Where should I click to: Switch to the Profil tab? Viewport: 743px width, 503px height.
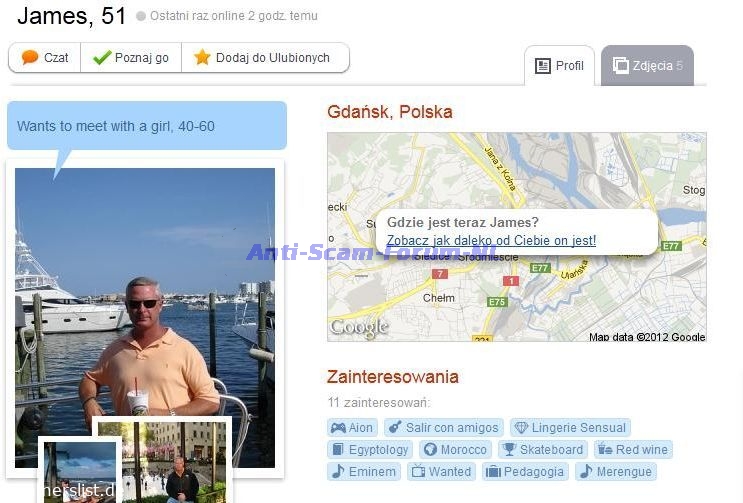click(x=559, y=65)
